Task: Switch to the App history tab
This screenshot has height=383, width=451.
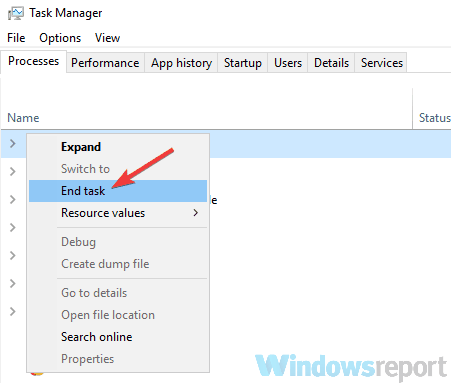Action: (181, 63)
